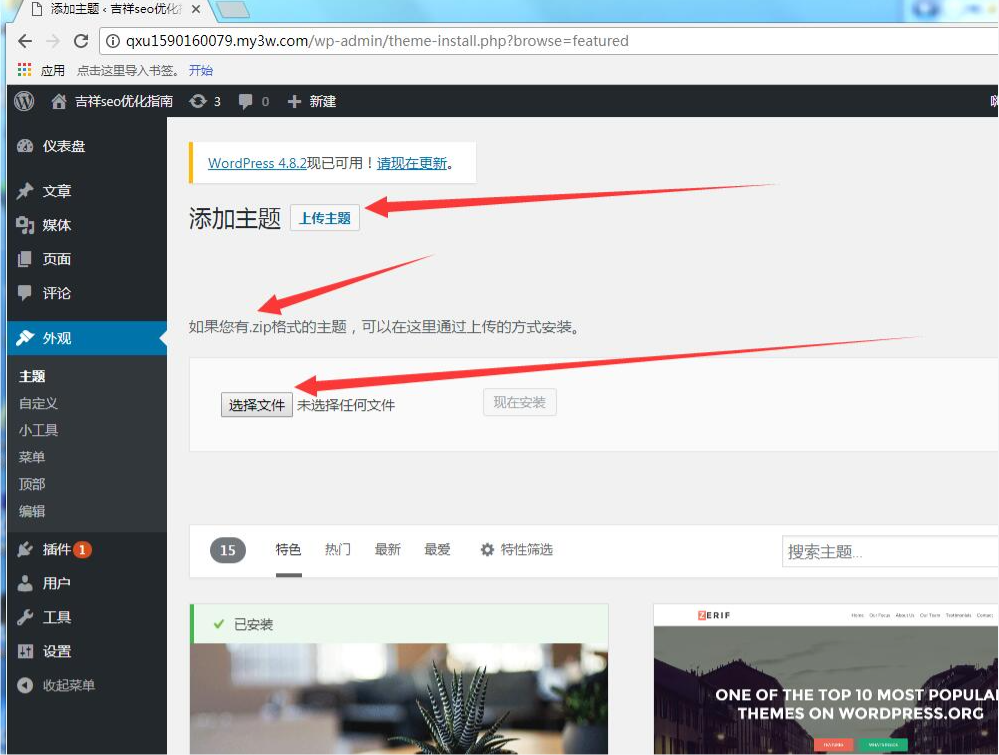Click the WordPress 4.8.2 link
The image size is (999, 755).
[257, 163]
